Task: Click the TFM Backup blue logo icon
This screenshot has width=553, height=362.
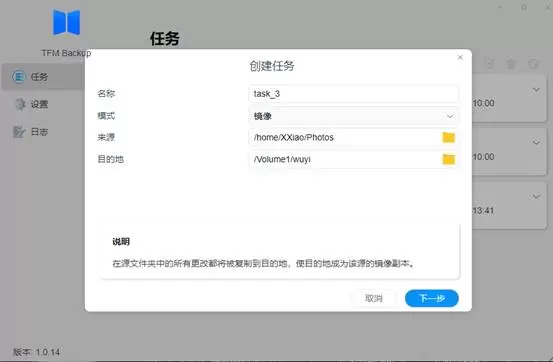Action: 66,23
